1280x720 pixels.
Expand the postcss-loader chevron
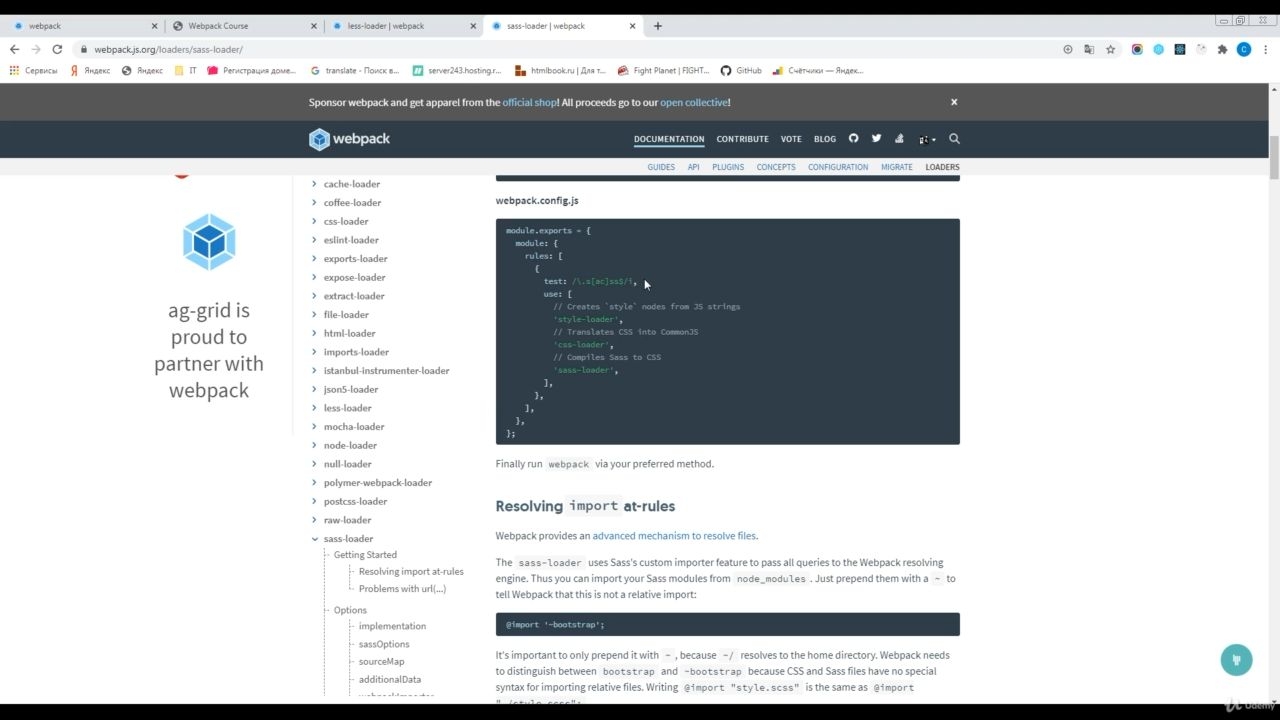tap(314, 501)
